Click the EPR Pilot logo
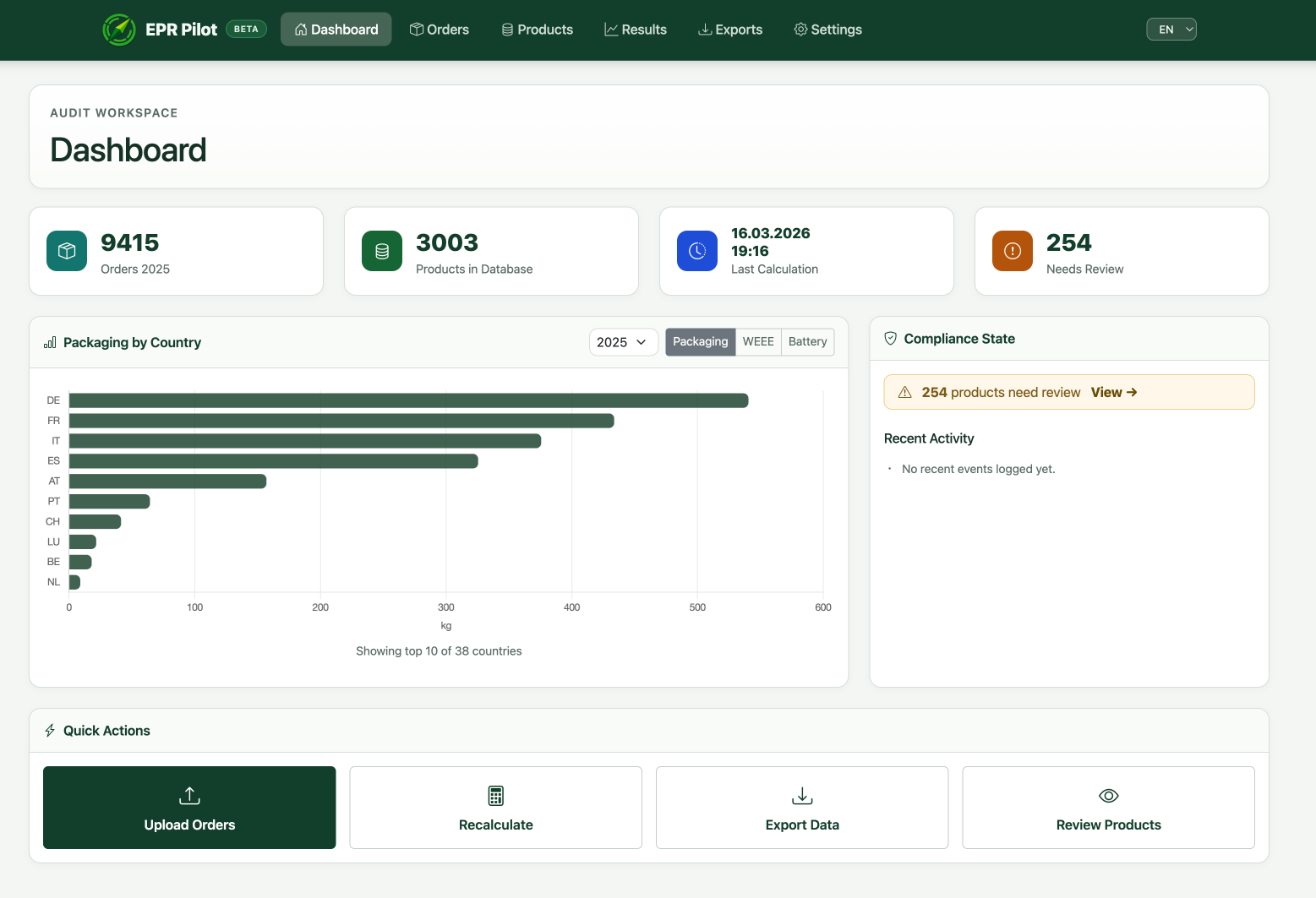Screen dimensions: 1316x898 tap(119, 30)
